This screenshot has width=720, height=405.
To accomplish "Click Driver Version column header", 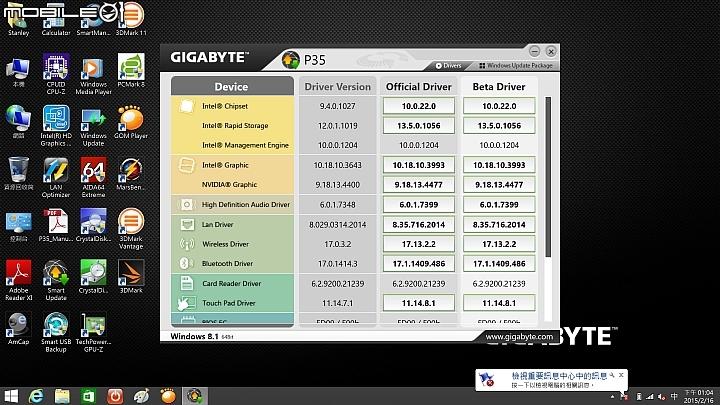I will pyautogui.click(x=338, y=87).
